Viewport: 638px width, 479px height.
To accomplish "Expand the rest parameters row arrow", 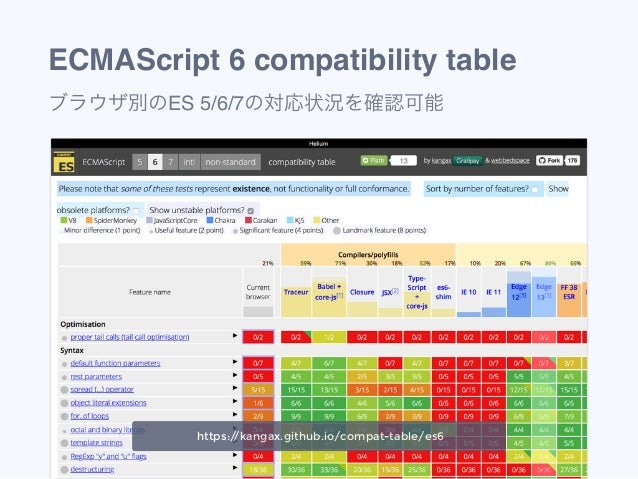I will (235, 375).
